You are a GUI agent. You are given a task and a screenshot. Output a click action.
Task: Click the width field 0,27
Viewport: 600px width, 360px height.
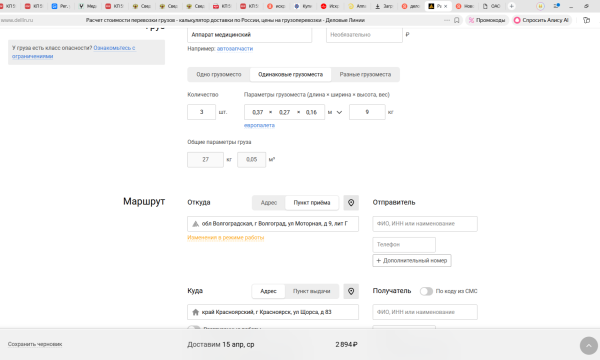tap(284, 112)
